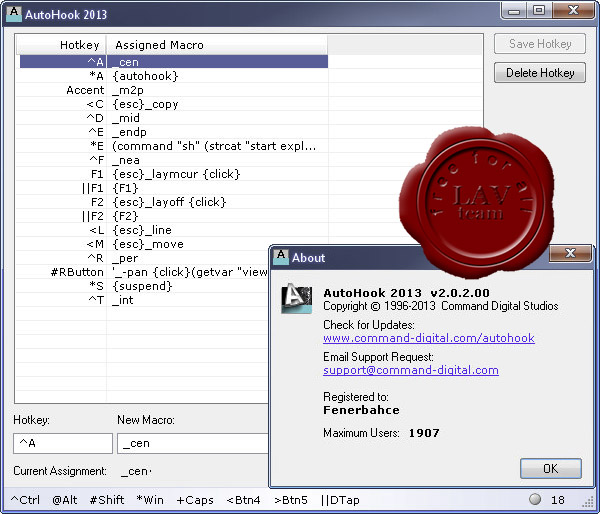Click the AutoHook title bar app icon

point(14,13)
